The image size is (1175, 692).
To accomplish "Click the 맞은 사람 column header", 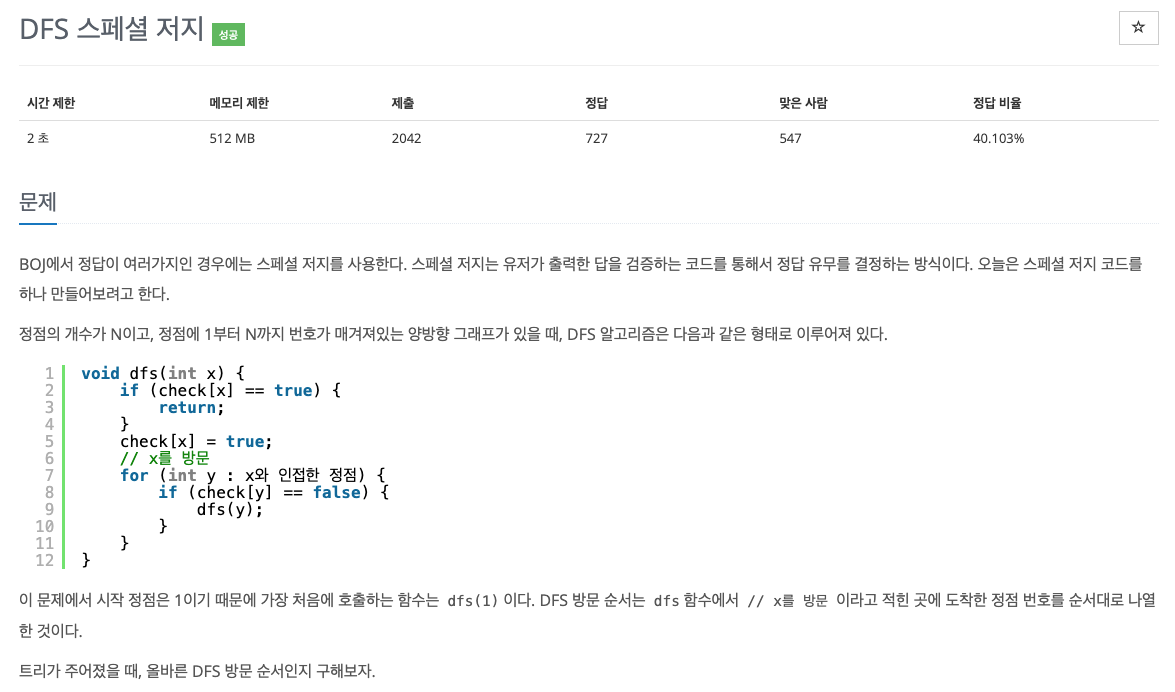I will tap(803, 103).
